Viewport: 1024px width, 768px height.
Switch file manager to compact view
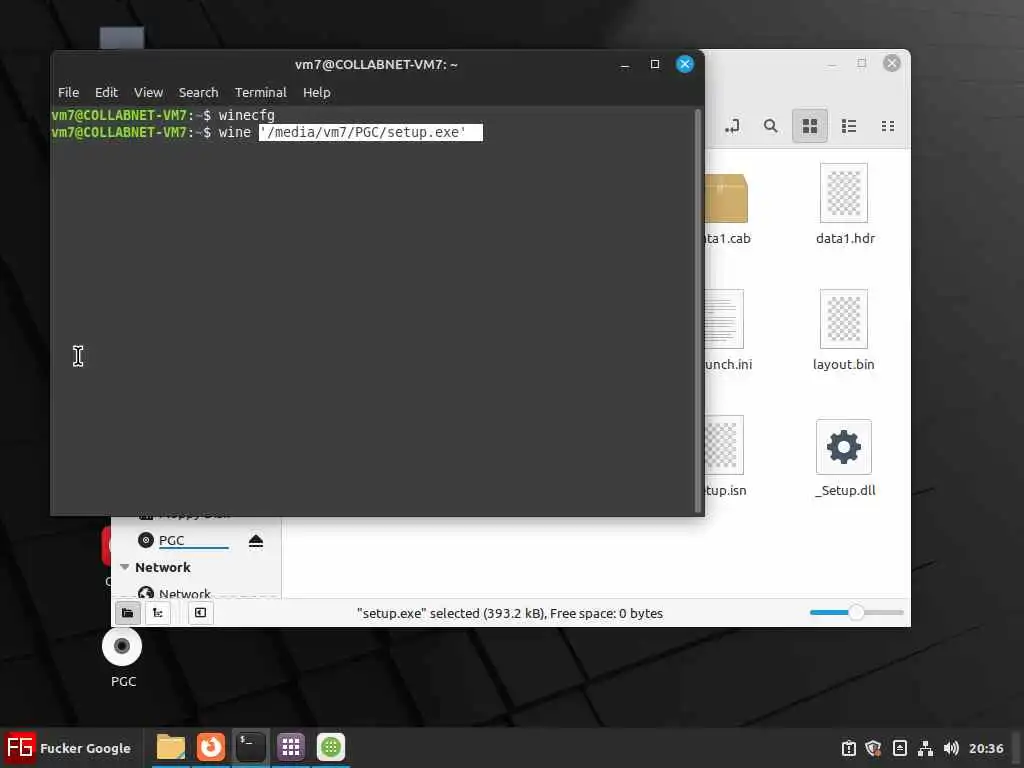click(x=888, y=126)
